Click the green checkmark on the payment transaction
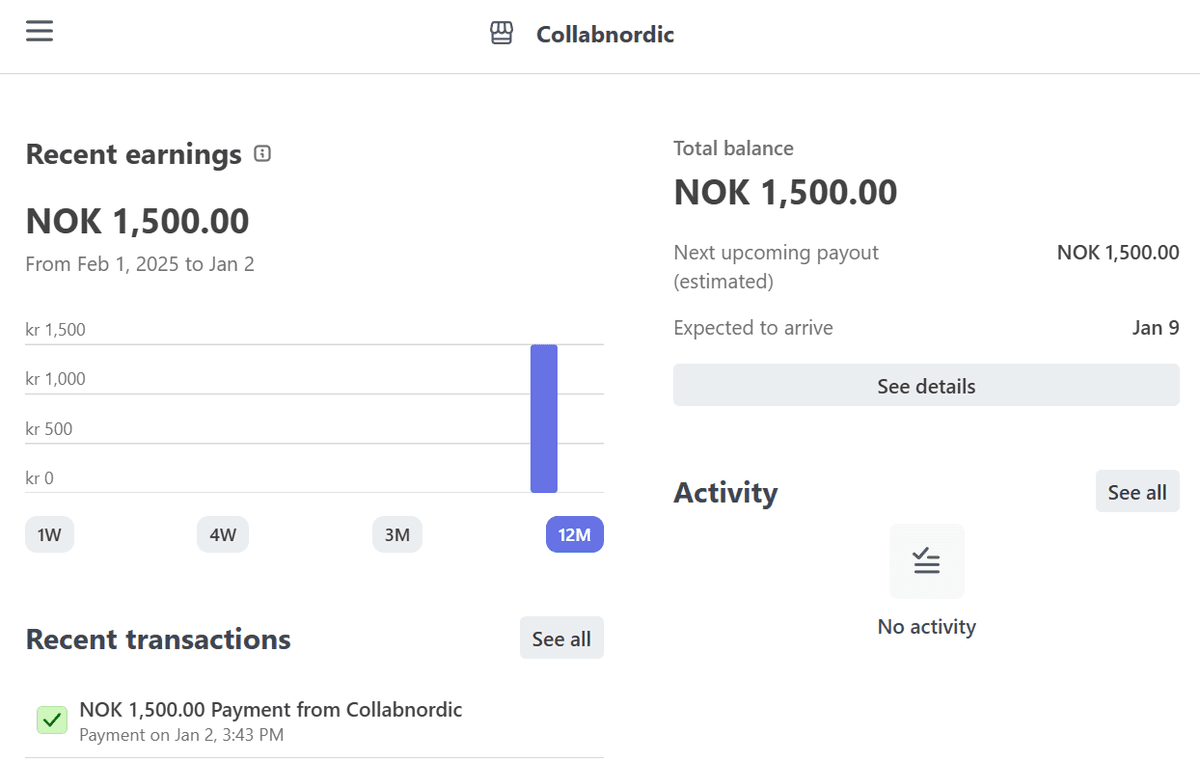The width and height of the screenshot is (1200, 760). click(x=52, y=719)
